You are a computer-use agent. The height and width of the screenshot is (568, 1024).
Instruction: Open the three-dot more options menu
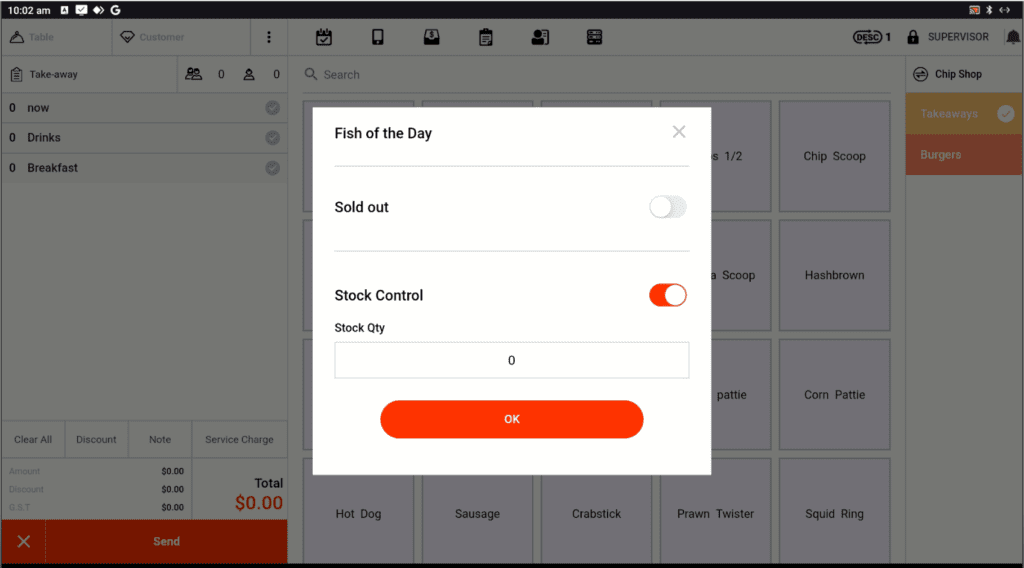click(269, 37)
